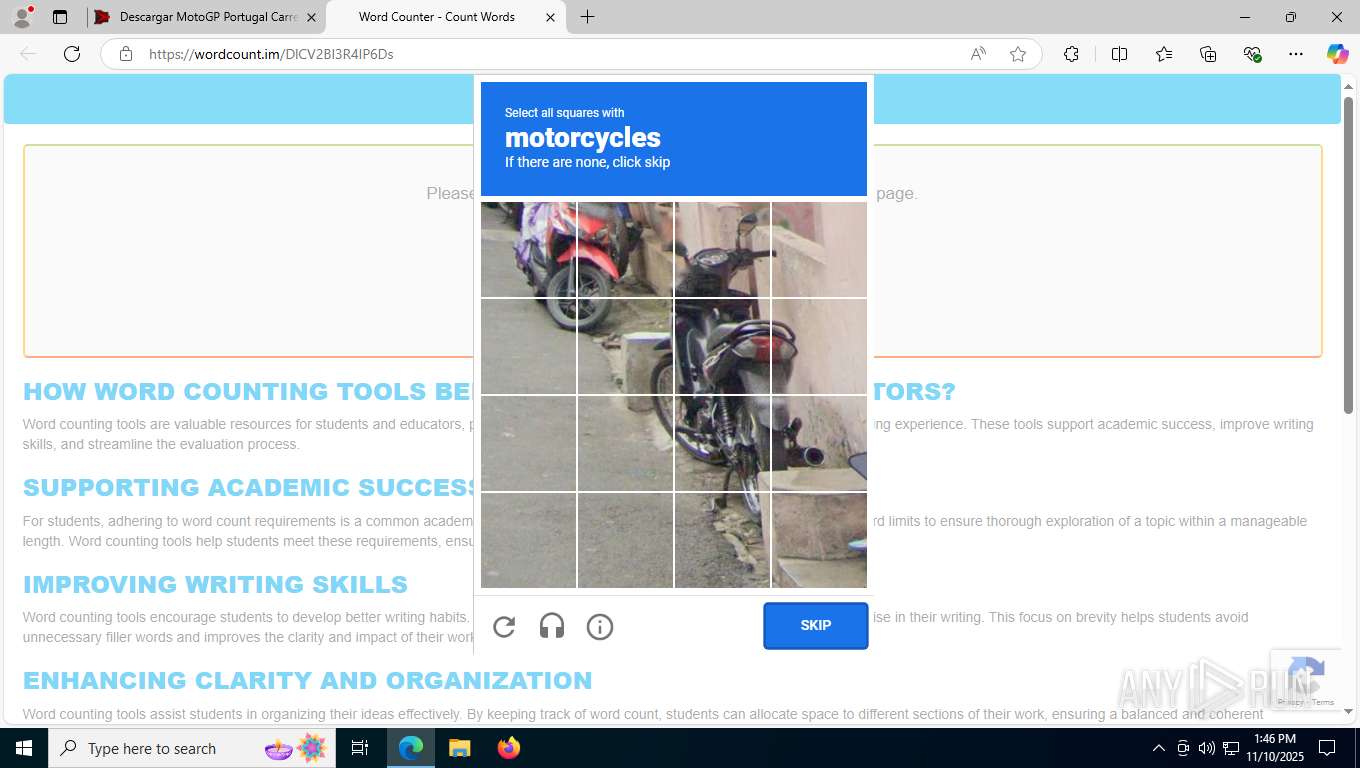Toggle Split screen icon

pyautogui.click(x=1120, y=54)
